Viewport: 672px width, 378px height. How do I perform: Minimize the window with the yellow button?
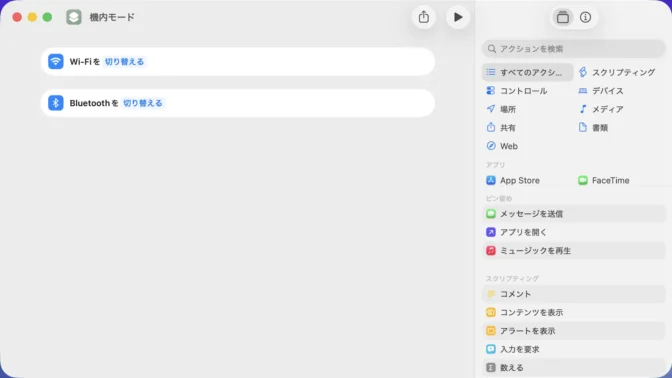[x=32, y=17]
